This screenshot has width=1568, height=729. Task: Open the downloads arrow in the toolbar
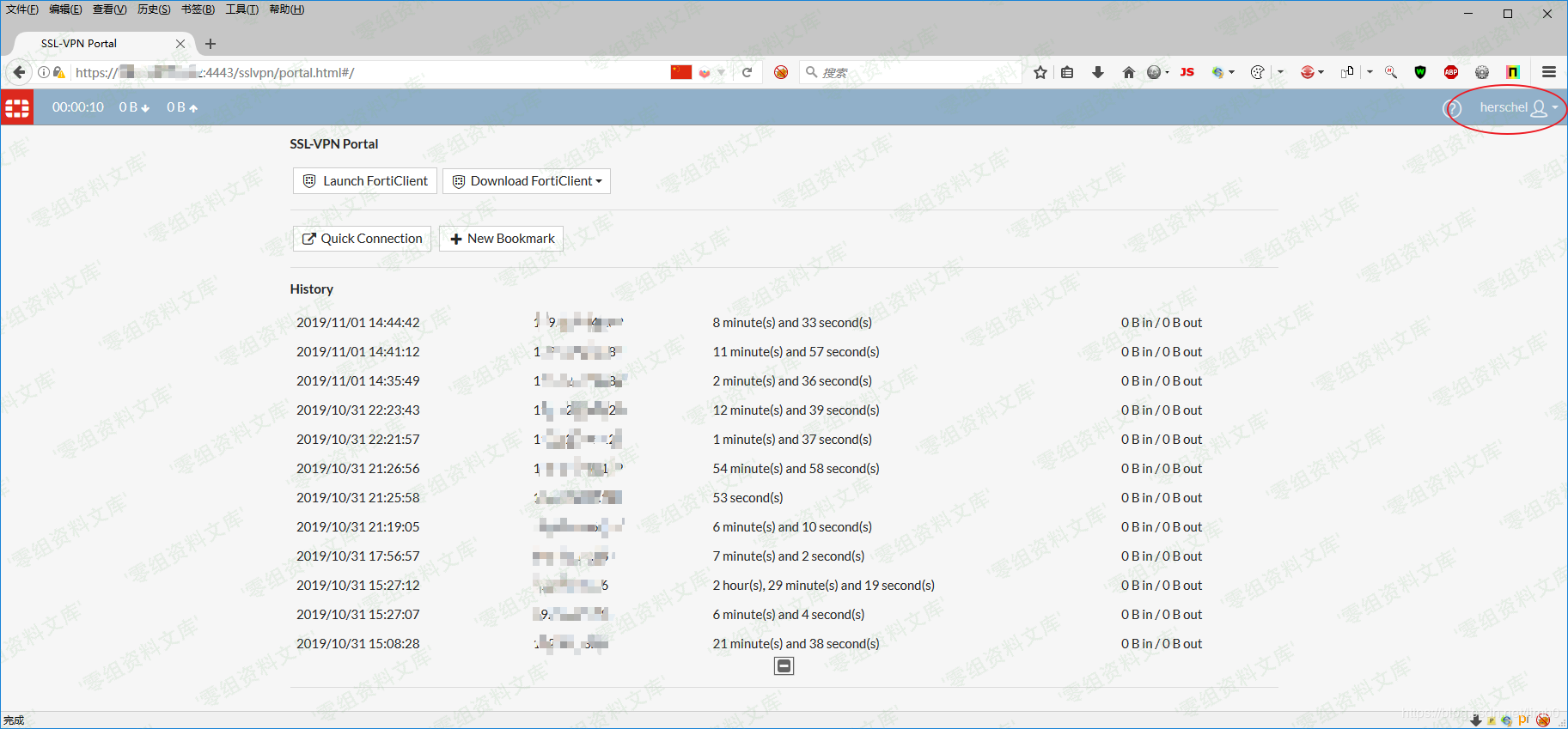click(x=1097, y=72)
